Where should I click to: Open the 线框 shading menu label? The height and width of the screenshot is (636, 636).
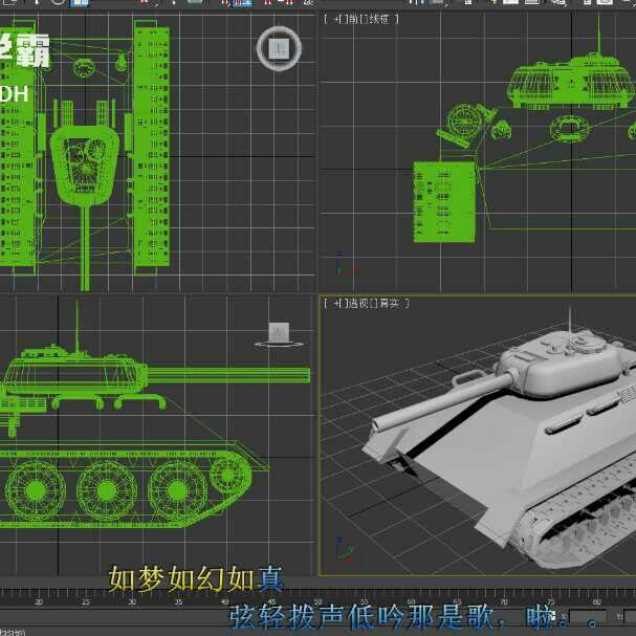tap(380, 19)
